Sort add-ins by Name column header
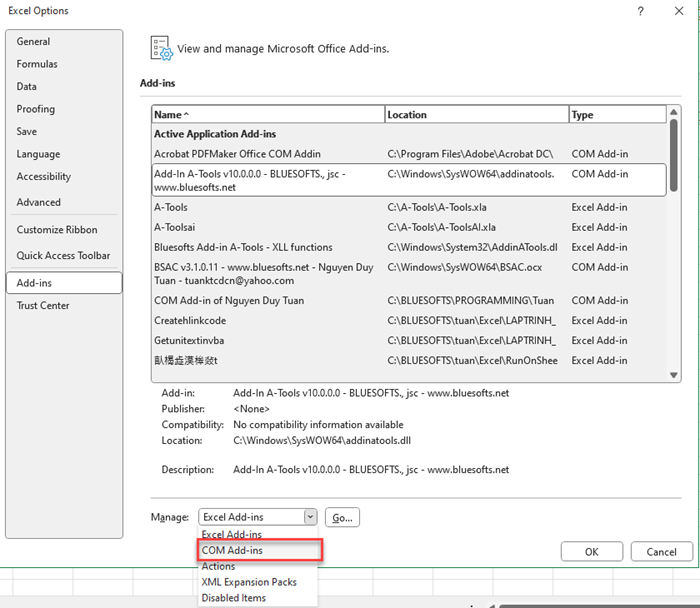The height and width of the screenshot is (608, 700). [x=267, y=115]
